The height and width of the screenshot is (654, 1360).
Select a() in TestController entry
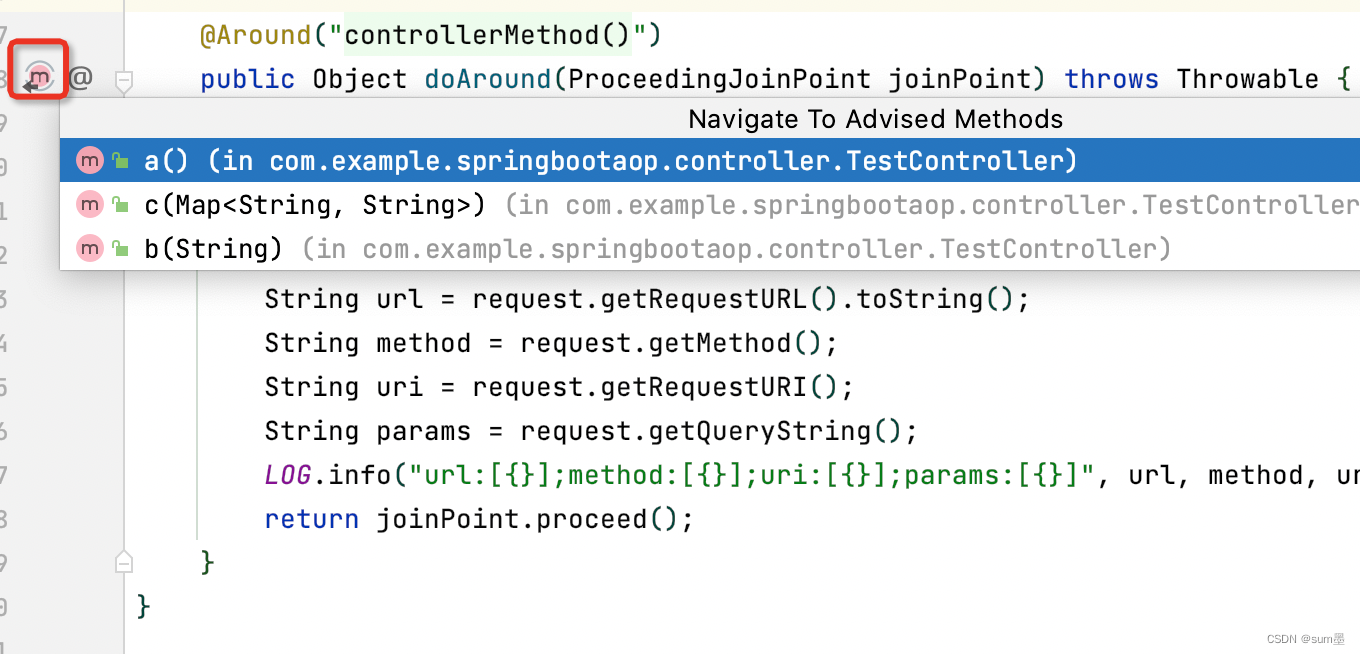[x=710, y=160]
